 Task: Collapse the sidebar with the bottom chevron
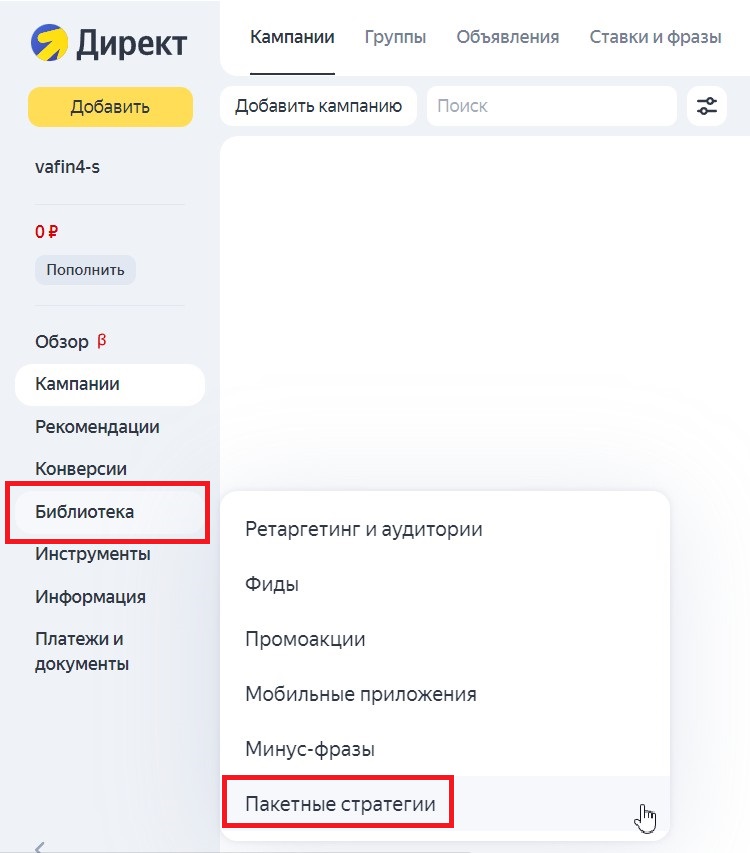click(40, 846)
